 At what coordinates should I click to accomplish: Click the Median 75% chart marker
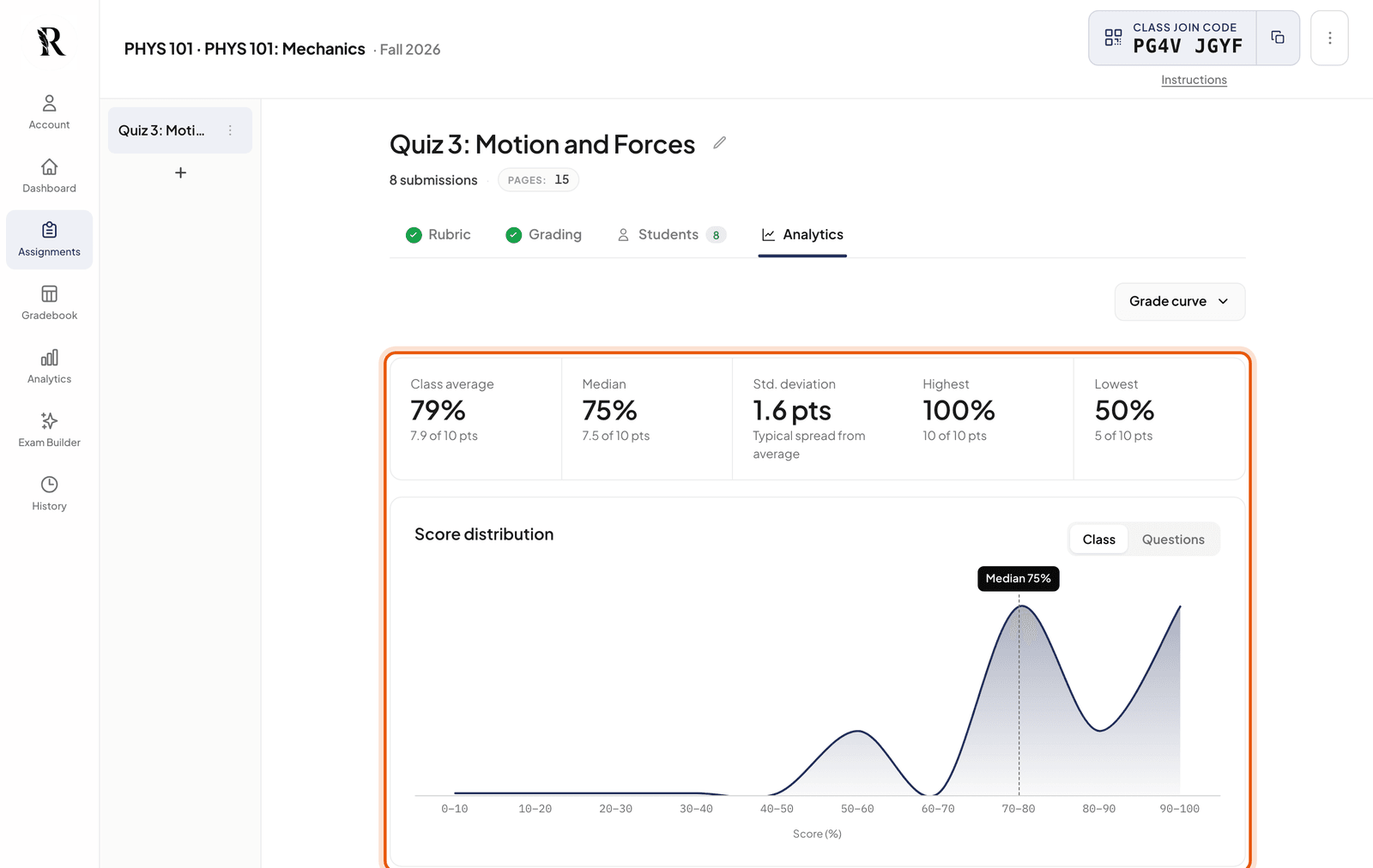1019,579
